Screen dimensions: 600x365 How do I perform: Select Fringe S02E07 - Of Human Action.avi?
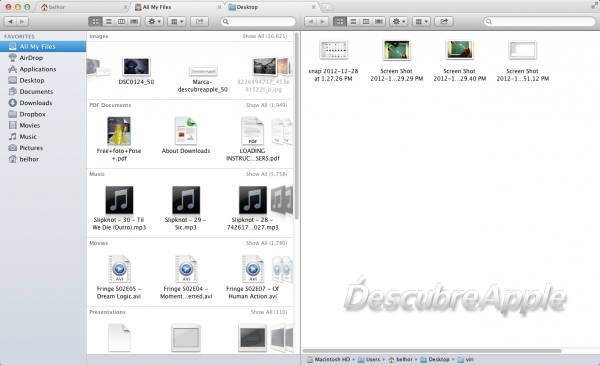tap(253, 277)
